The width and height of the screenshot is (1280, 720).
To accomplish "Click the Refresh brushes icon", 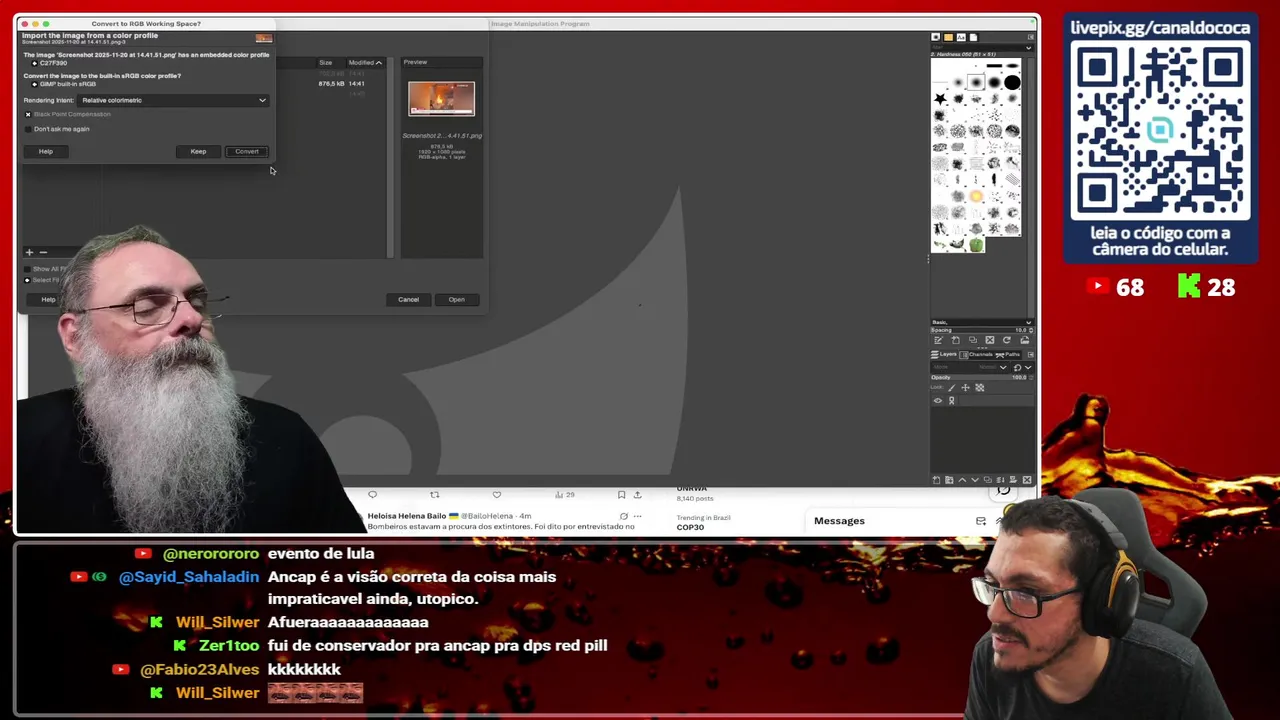I will 1007,340.
